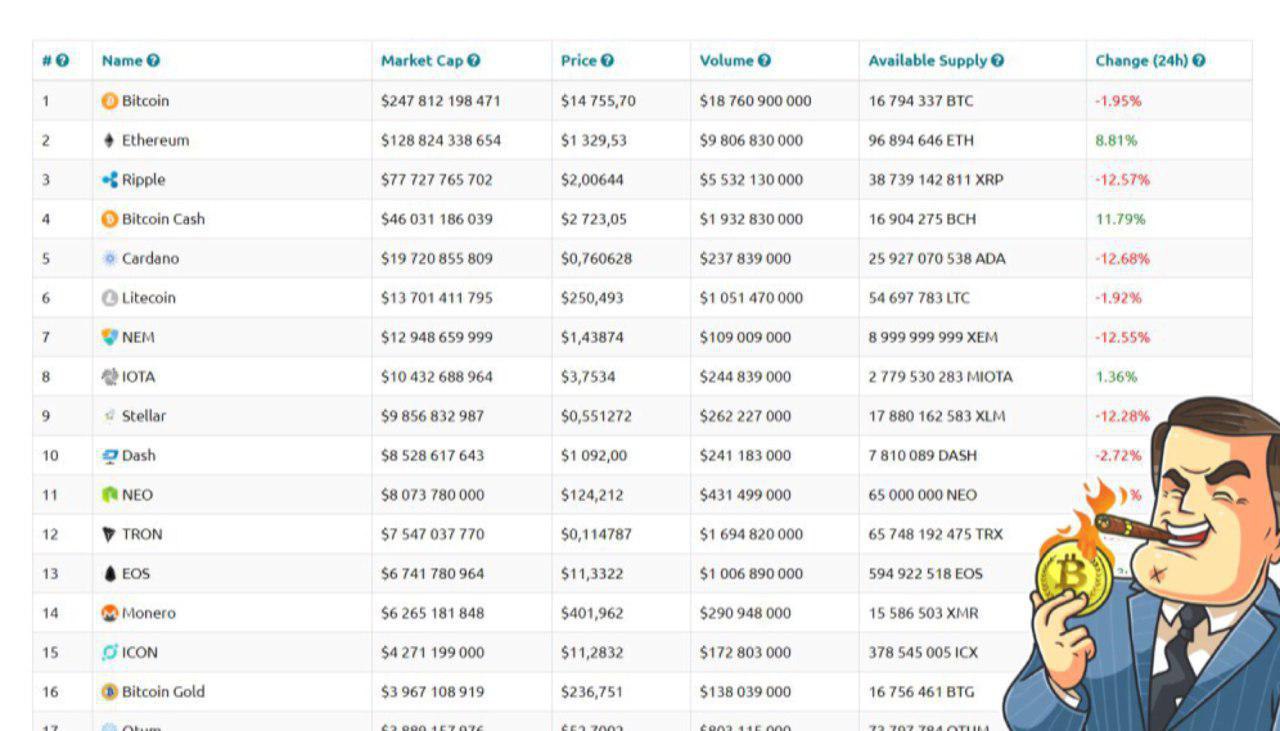
Task: Click the EOS logo icon
Action: click(110, 574)
